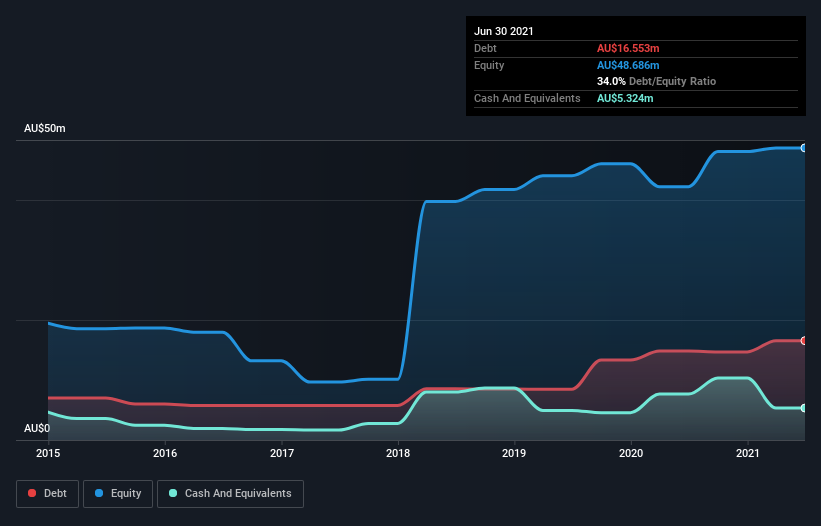This screenshot has width=821, height=526.
Task: Select the Debt end-point marker on the chart
Action: 804,341
